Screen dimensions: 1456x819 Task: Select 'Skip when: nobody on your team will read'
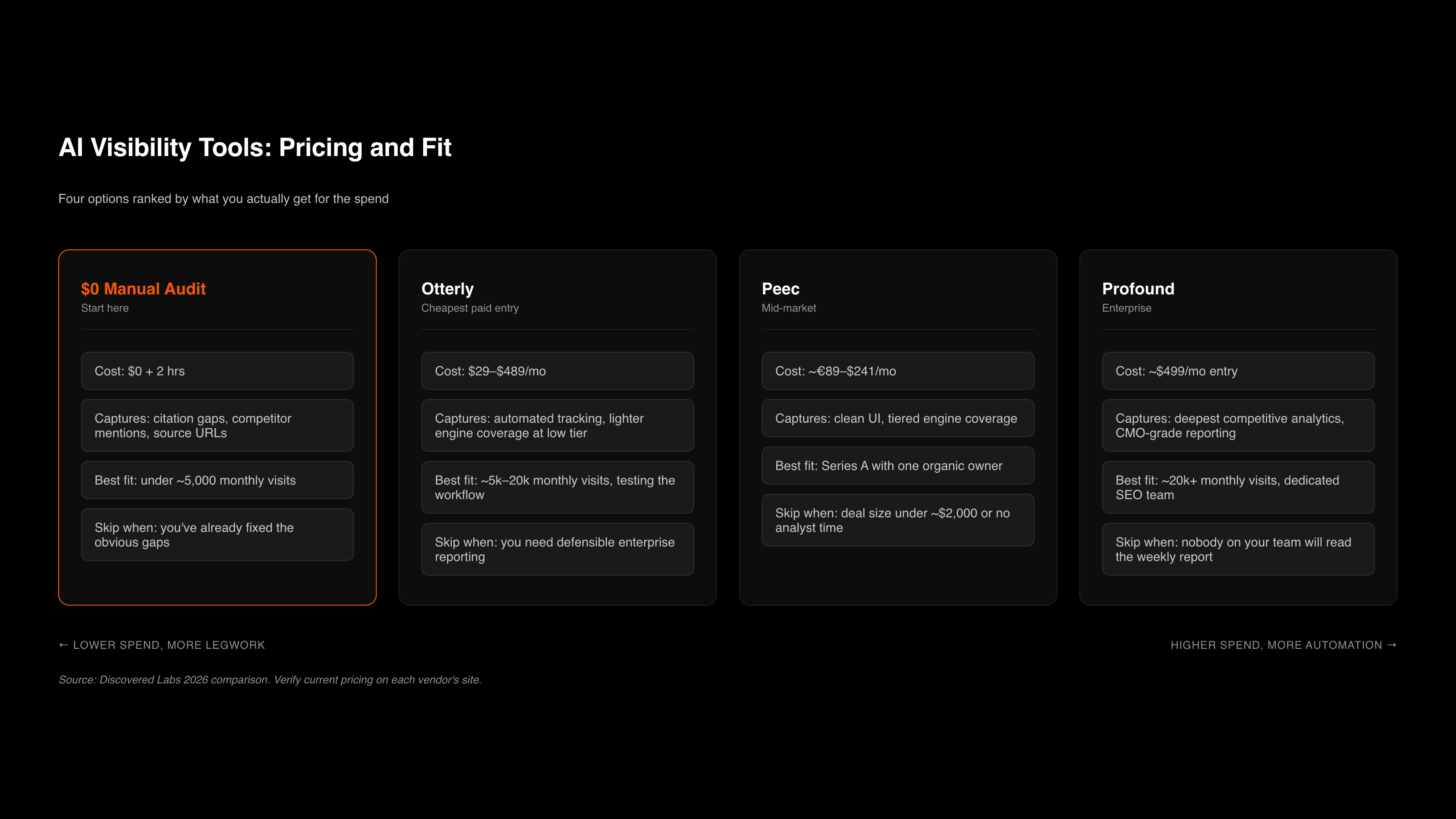click(x=1239, y=549)
